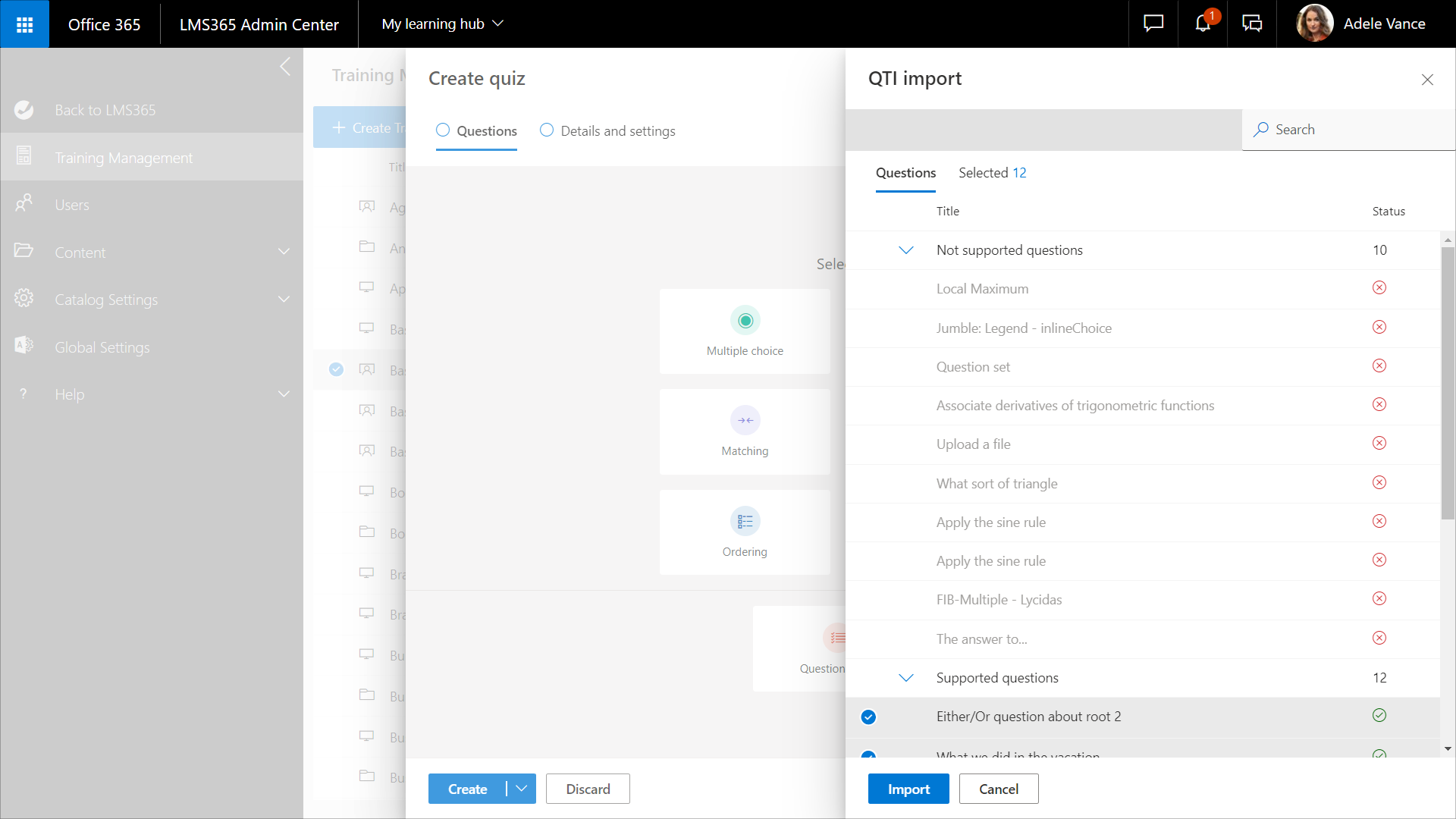The image size is (1456, 819).
Task: Open the My learning hub dropdown
Action: point(442,24)
